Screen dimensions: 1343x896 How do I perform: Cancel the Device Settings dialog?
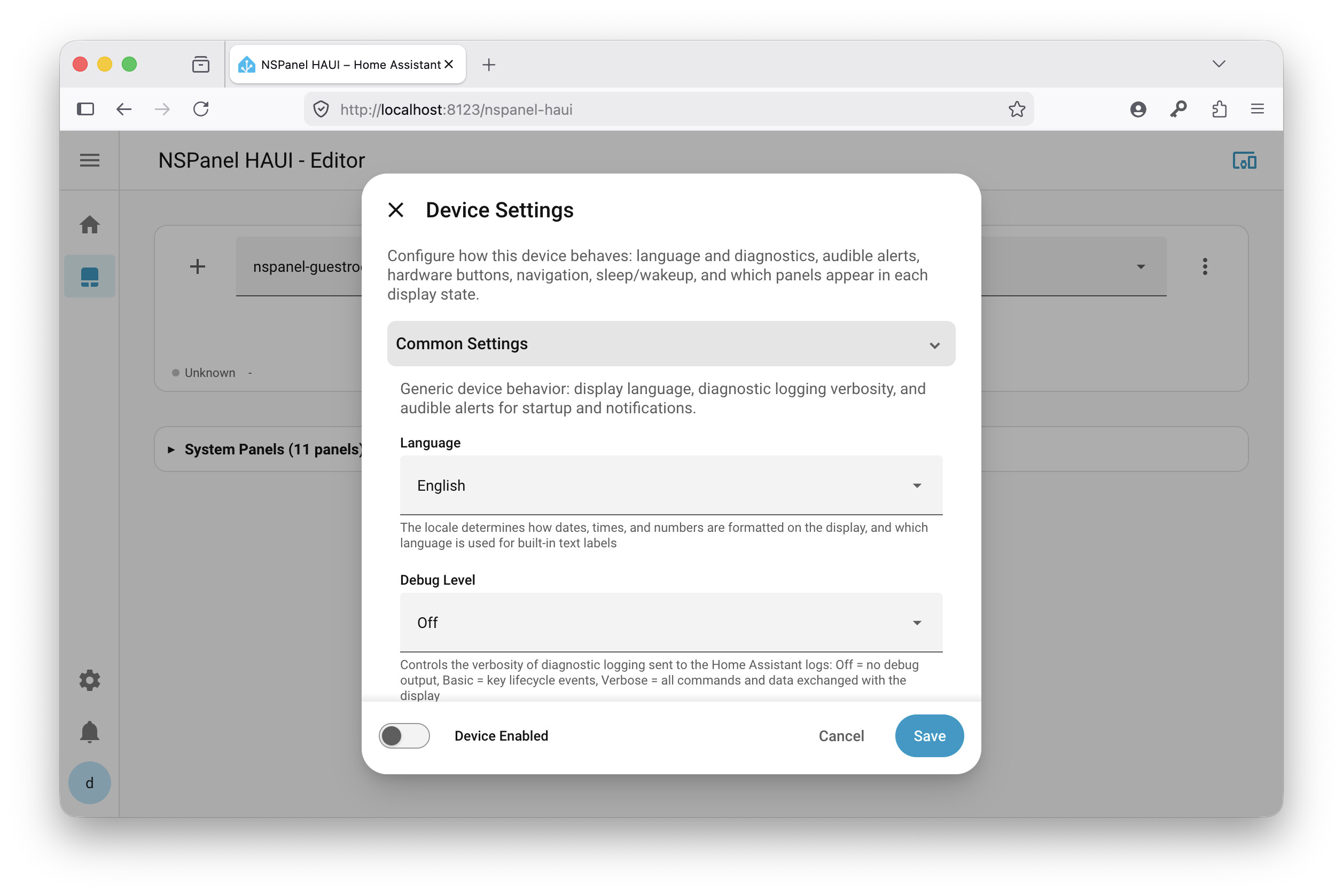[x=841, y=735]
